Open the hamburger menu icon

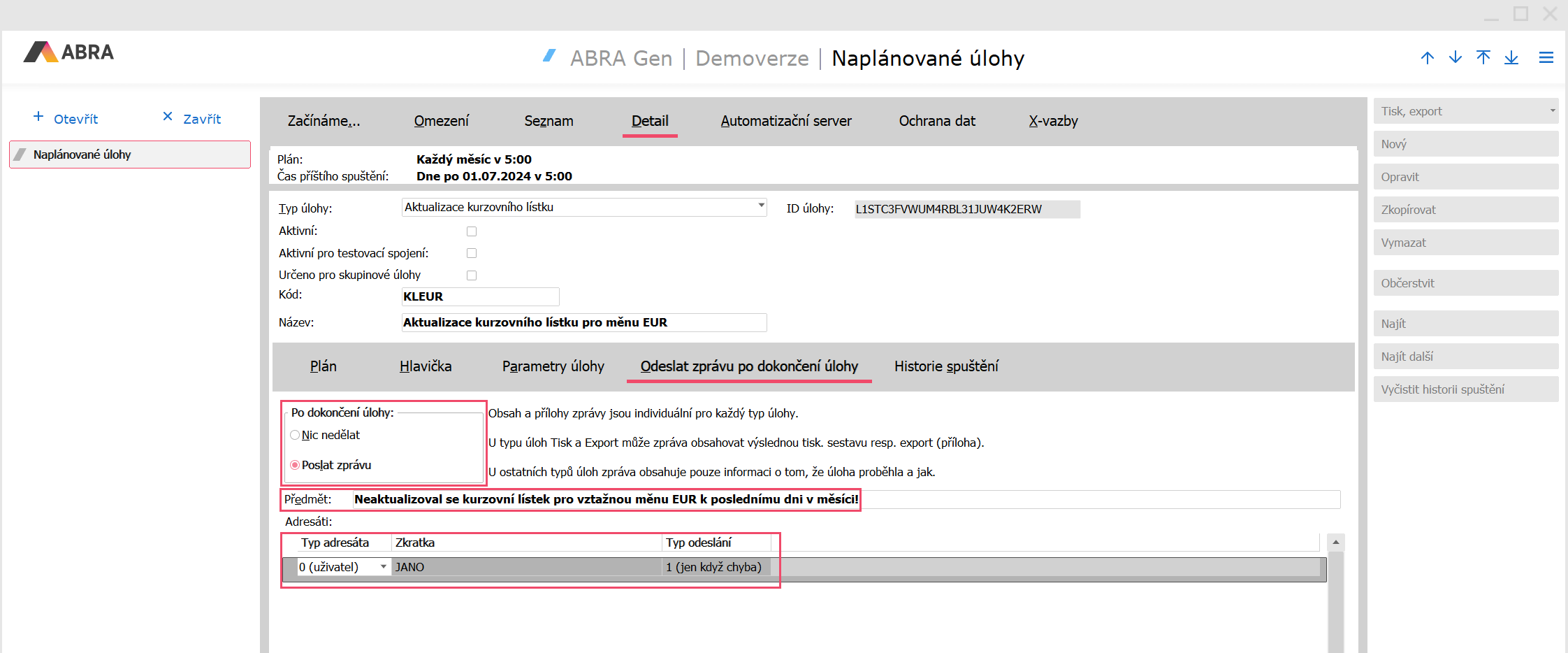(x=1546, y=58)
